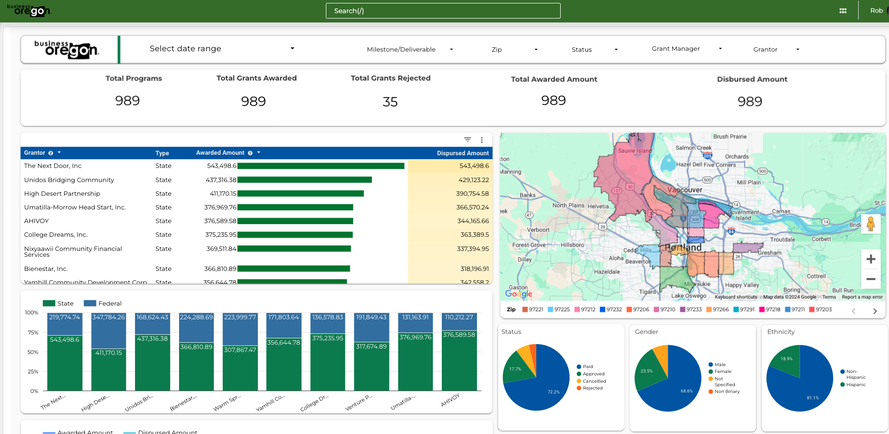Click info icon beside Awarded Amount header
The height and width of the screenshot is (434, 889).
click(x=250, y=153)
